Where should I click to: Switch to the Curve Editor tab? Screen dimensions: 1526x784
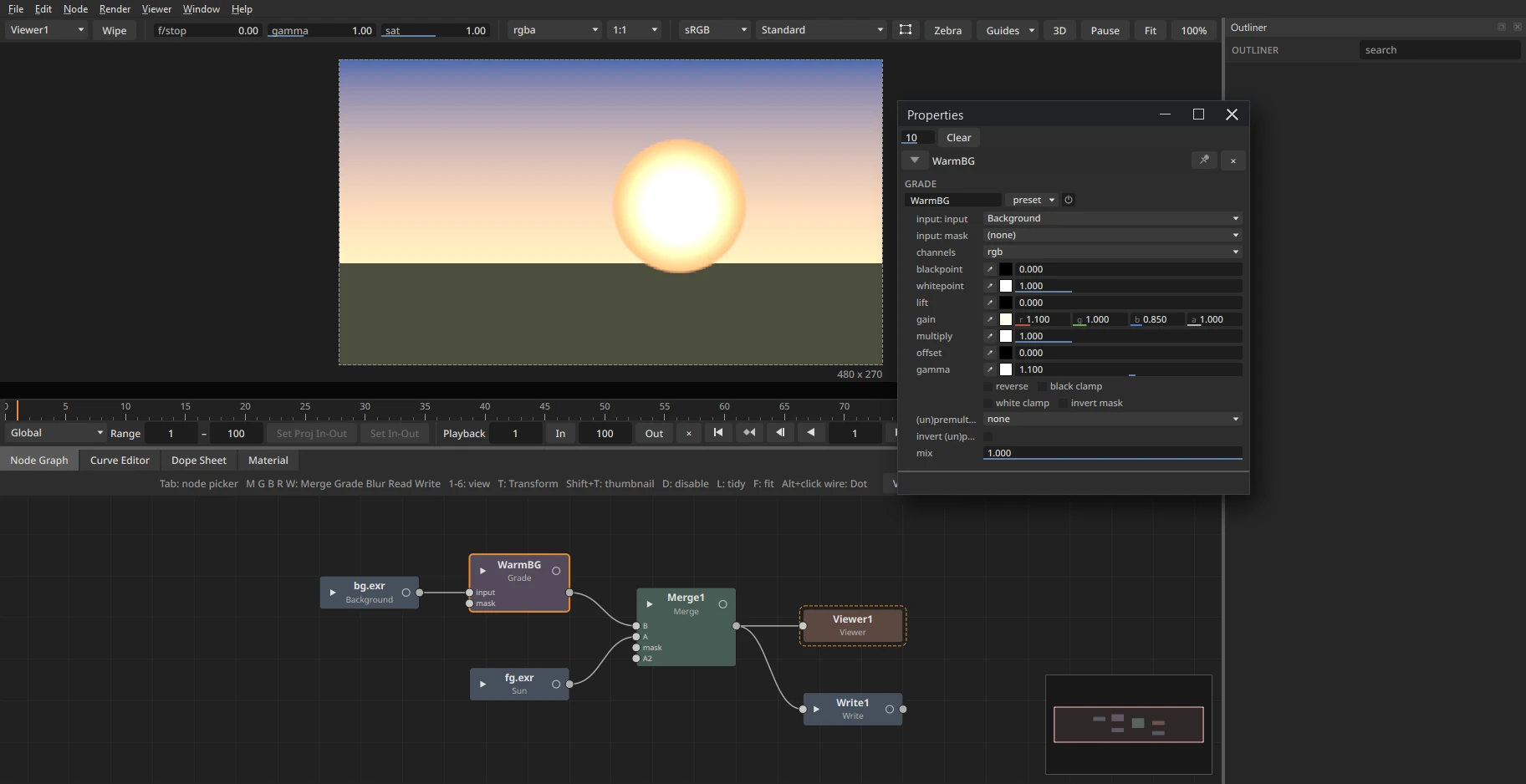(x=120, y=461)
